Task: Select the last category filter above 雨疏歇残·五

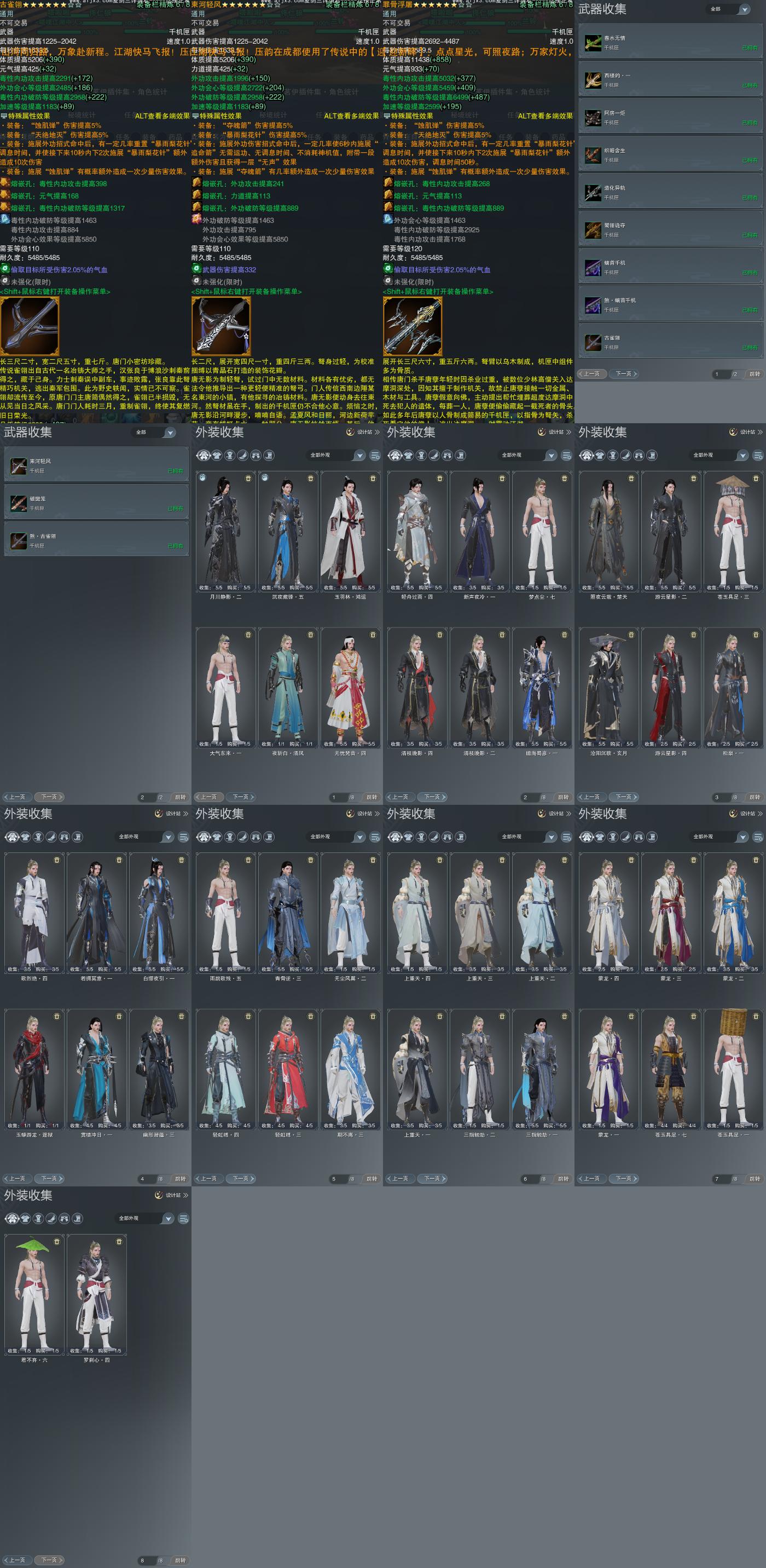Action: (269, 837)
